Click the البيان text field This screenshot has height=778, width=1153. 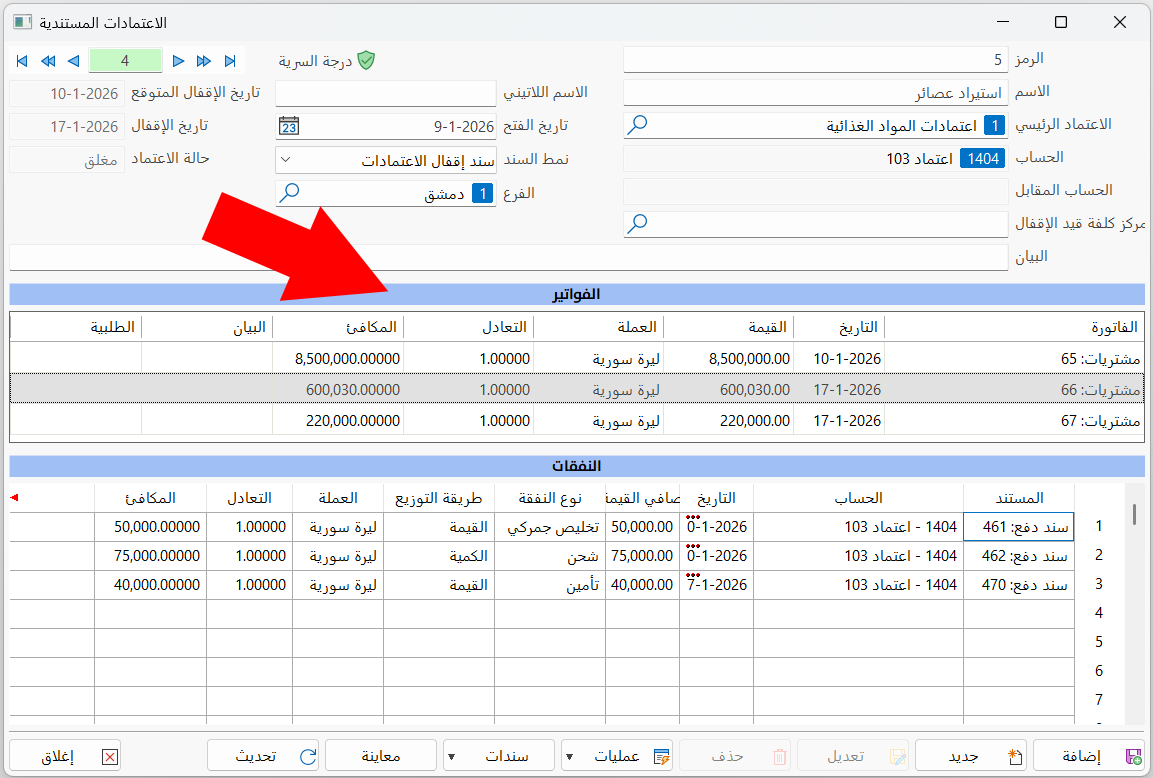508,257
